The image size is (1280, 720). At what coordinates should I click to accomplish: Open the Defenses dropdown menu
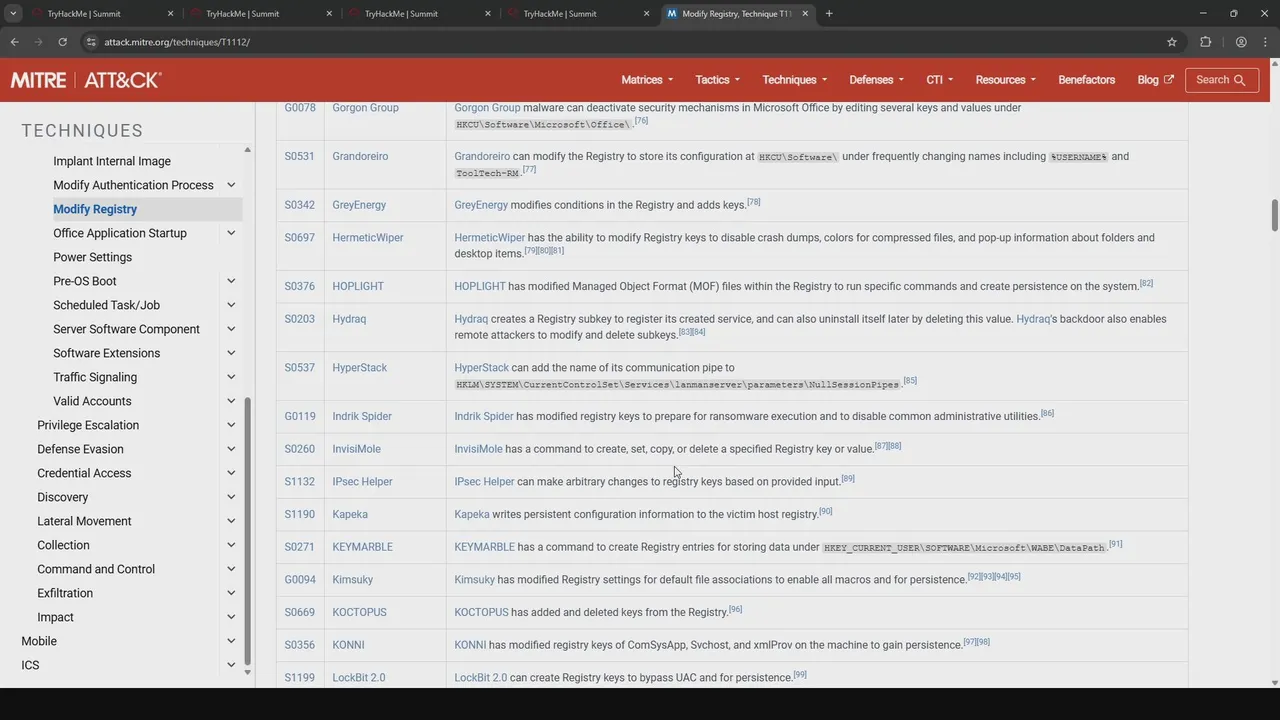(x=876, y=80)
